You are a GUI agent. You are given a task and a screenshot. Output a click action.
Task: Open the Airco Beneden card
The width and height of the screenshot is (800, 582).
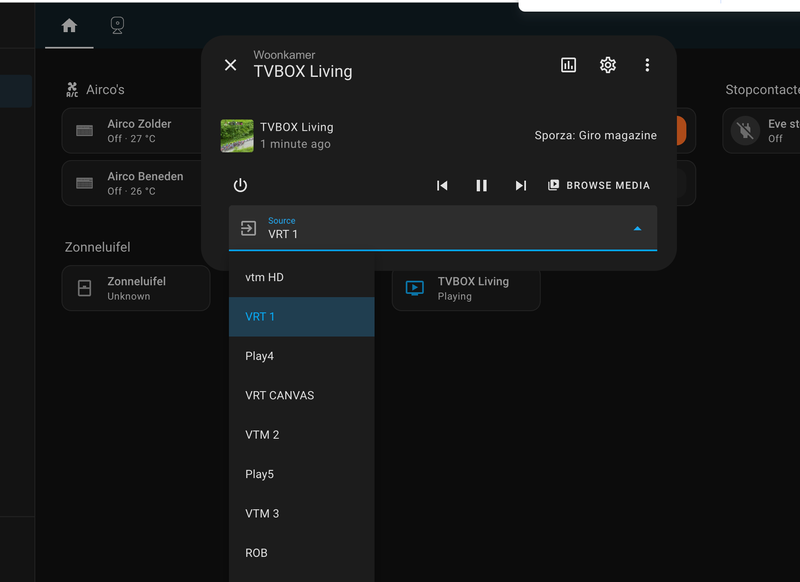point(133,183)
